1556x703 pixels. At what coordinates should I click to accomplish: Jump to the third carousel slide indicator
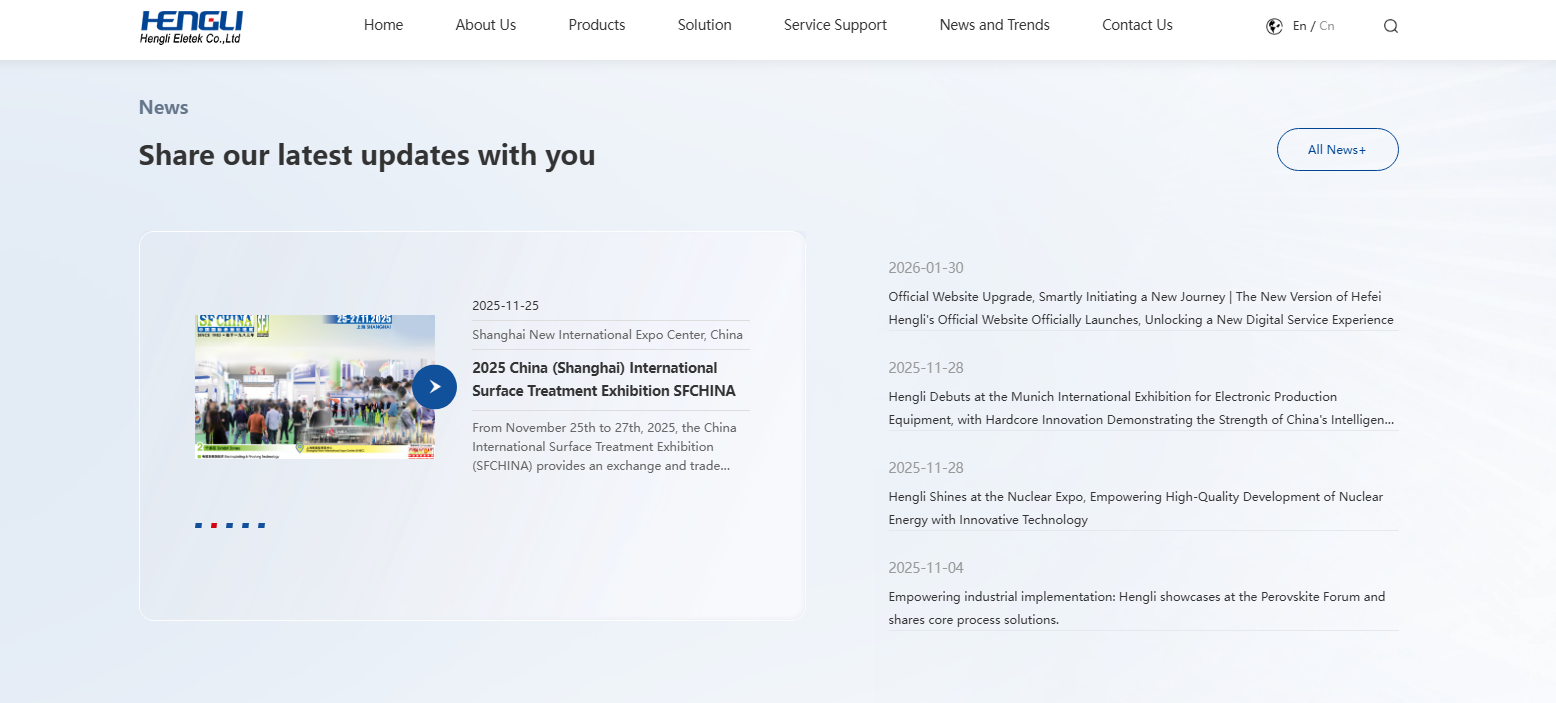point(230,525)
